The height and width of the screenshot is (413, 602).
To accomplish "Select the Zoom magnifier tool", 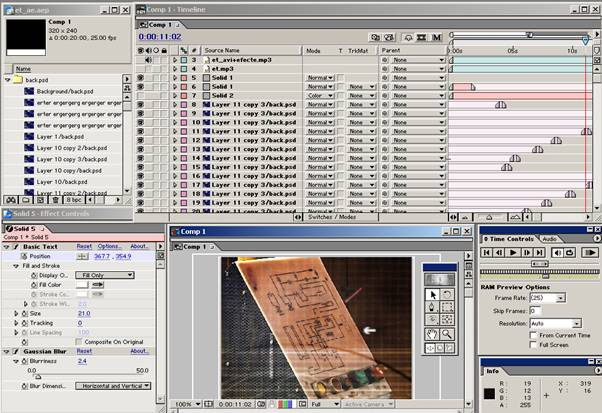I will pos(446,334).
